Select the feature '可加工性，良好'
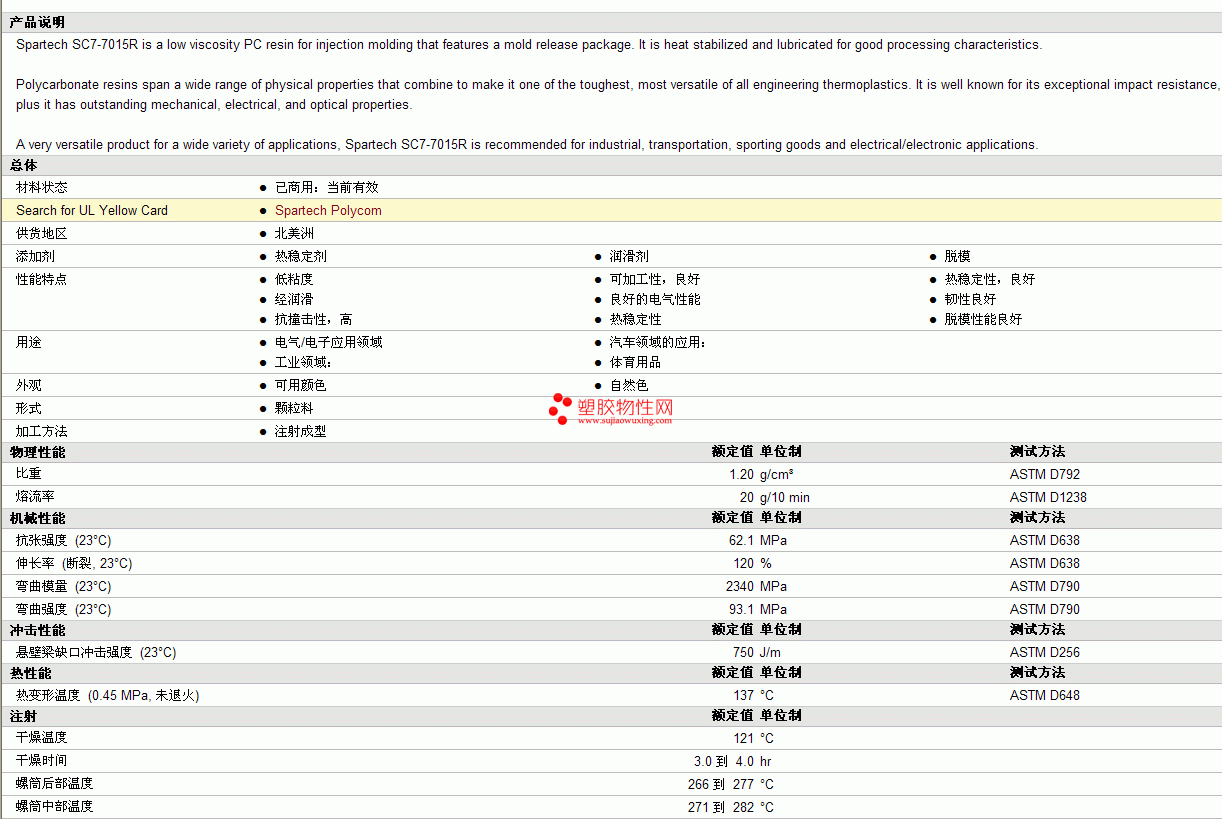The width and height of the screenshot is (1222, 819). click(x=655, y=279)
